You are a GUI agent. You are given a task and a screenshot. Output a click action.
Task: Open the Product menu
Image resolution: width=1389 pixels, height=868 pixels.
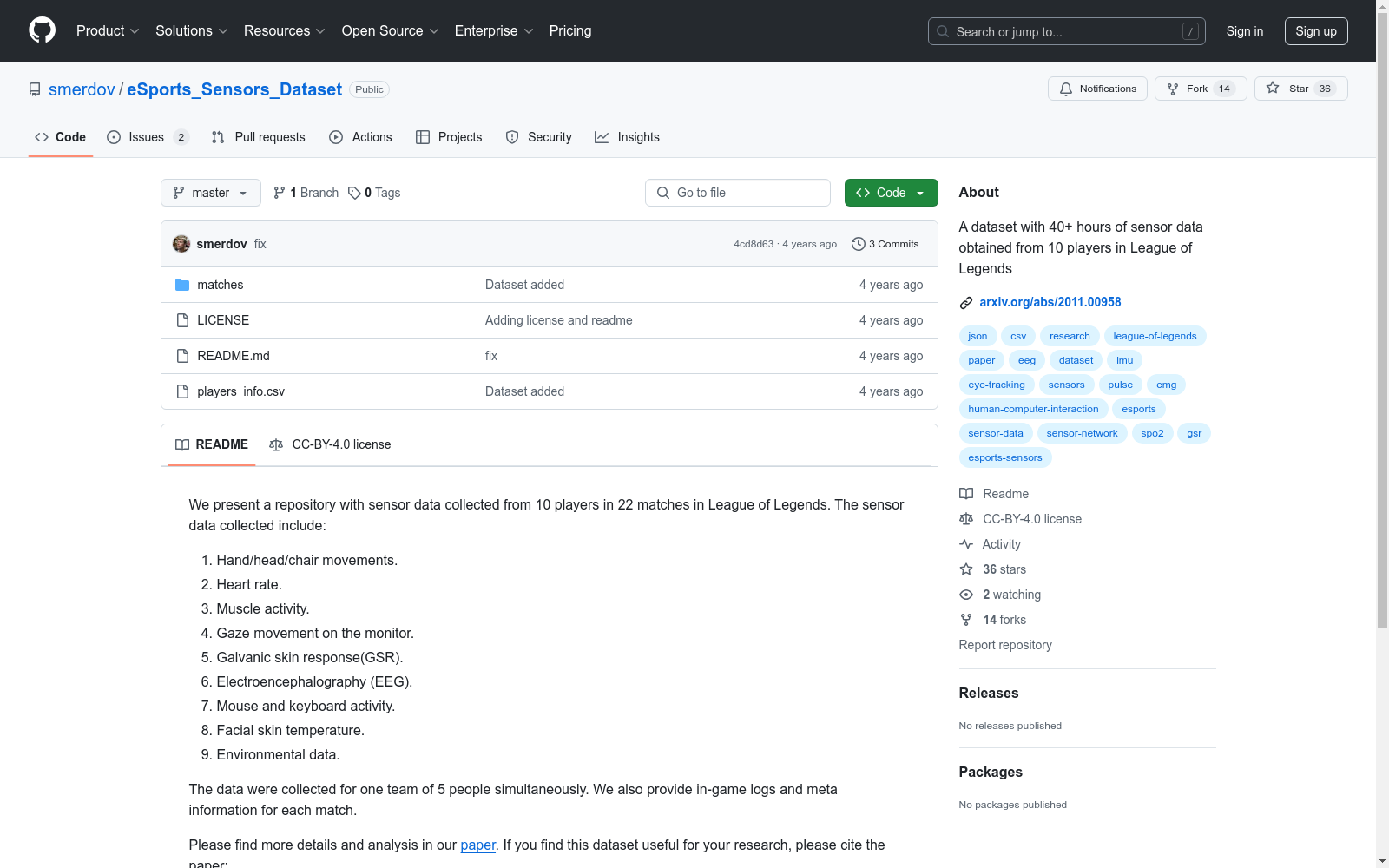[108, 31]
